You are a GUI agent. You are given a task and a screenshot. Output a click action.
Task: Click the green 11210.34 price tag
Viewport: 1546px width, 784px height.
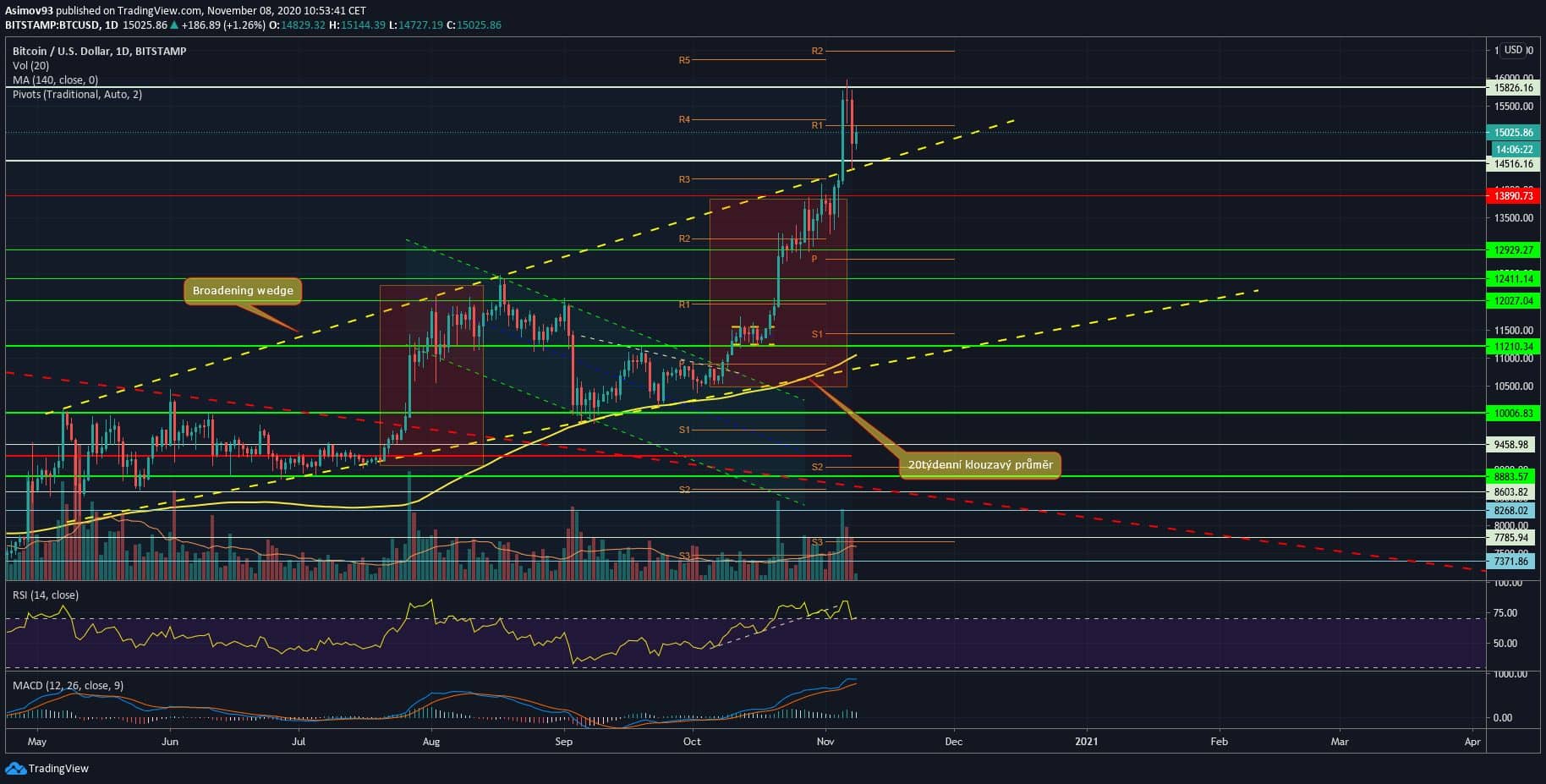(x=1513, y=347)
